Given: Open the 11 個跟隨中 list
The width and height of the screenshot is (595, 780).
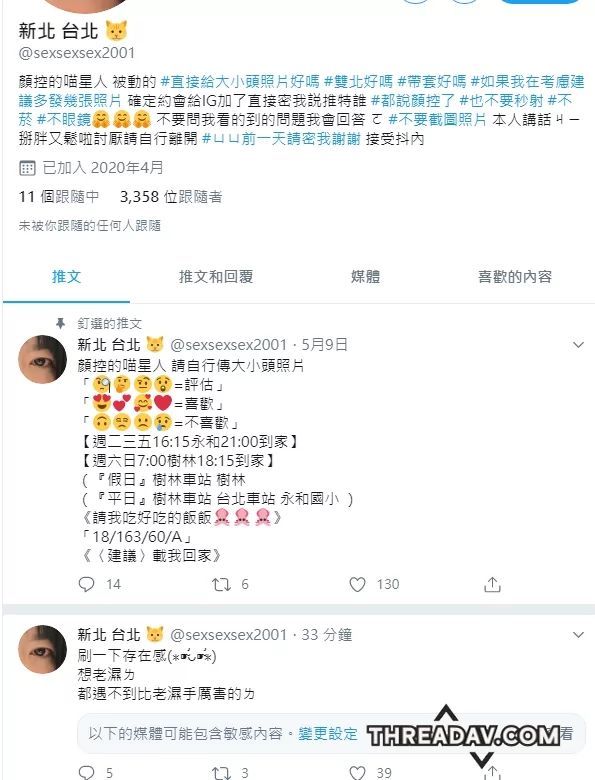Looking at the screenshot, I should click(59, 197).
